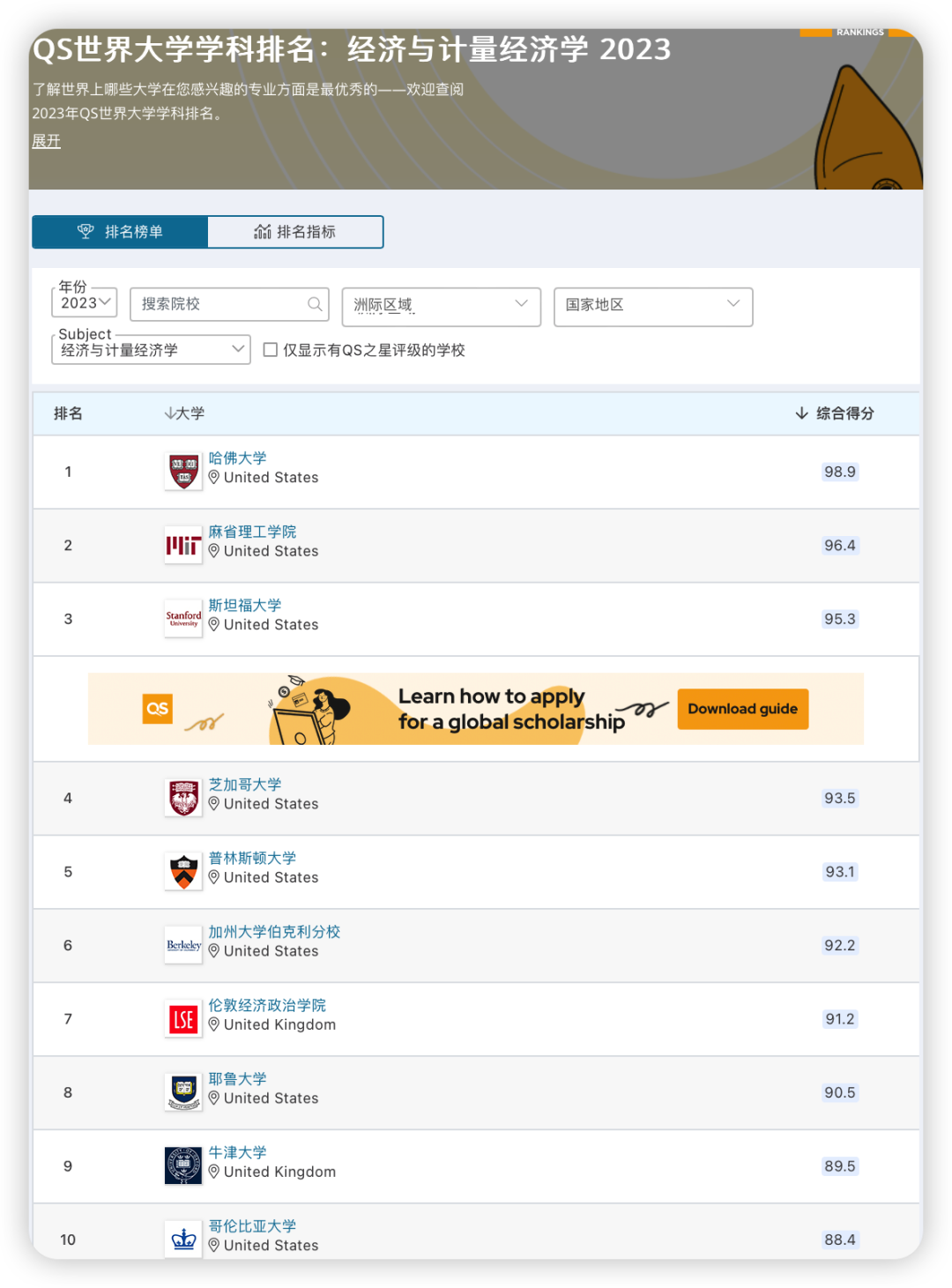Viewport: 952px width, 1288px height.
Task: Click the University of Chicago crest
Action: [183, 798]
